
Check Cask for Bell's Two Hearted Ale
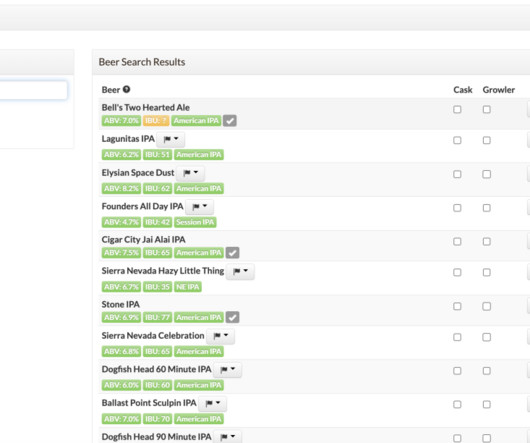point(457,109)
